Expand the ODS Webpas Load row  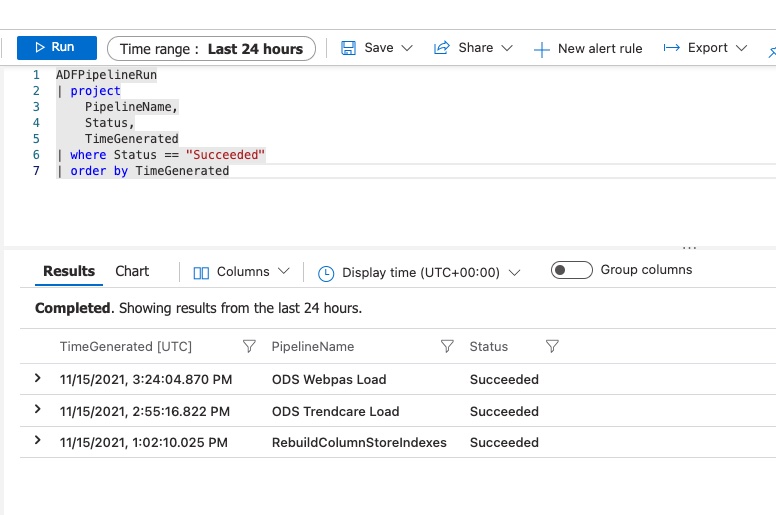click(x=38, y=378)
